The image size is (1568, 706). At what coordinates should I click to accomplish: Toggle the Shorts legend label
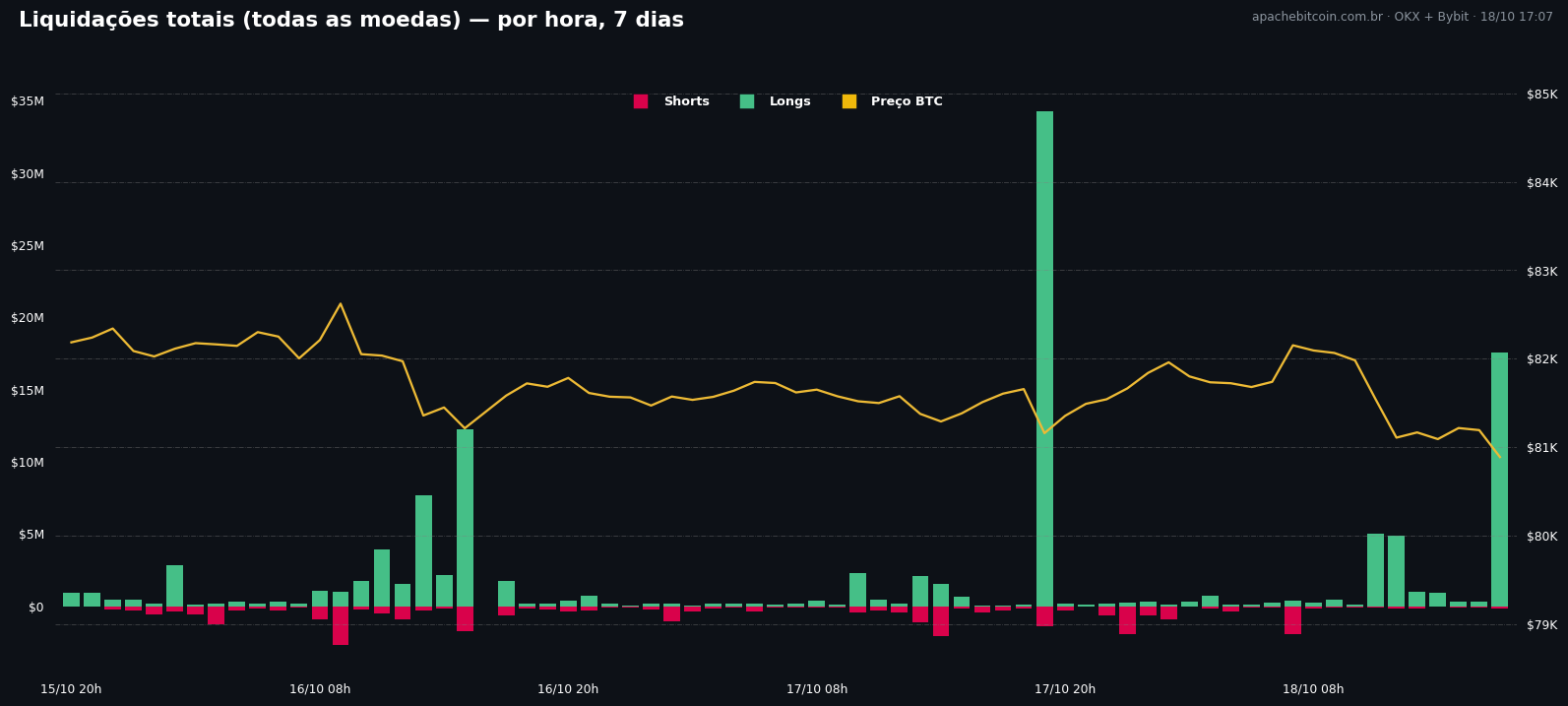[686, 101]
